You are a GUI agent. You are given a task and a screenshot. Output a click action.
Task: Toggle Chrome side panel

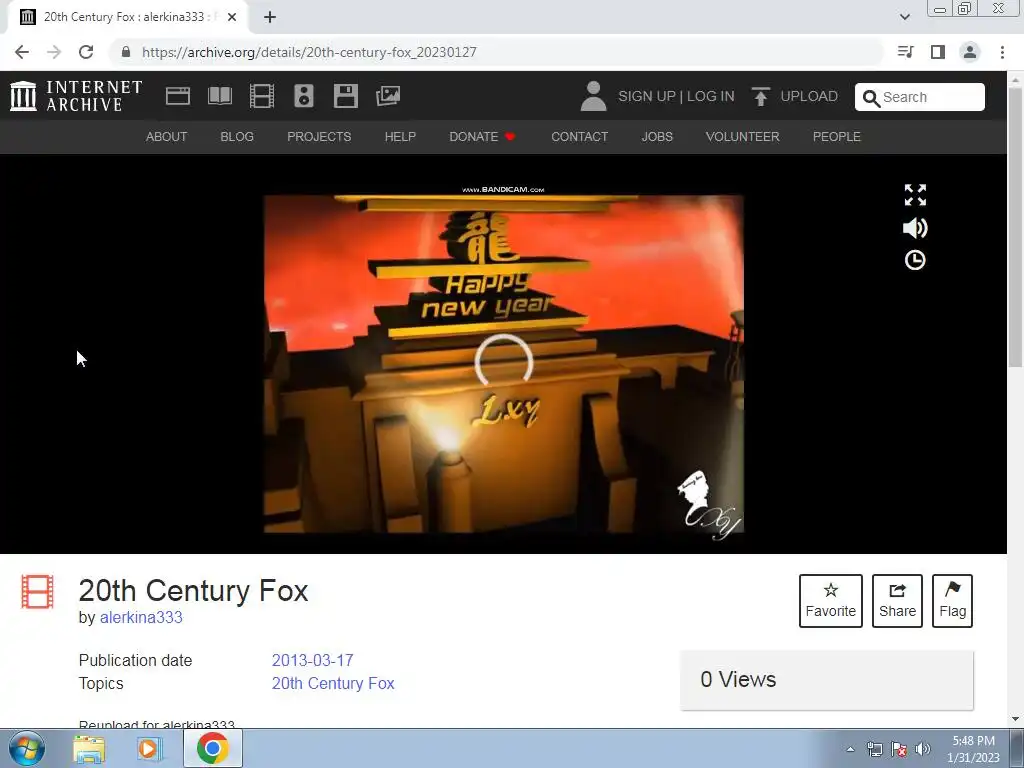click(x=938, y=52)
